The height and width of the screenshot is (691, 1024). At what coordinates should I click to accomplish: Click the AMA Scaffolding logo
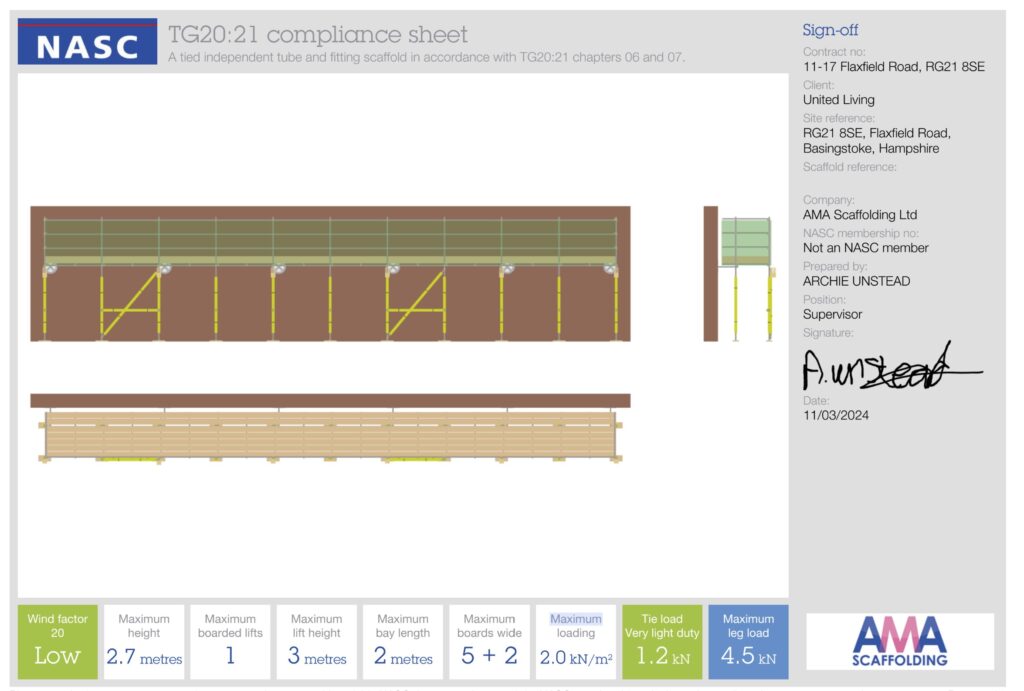point(900,641)
